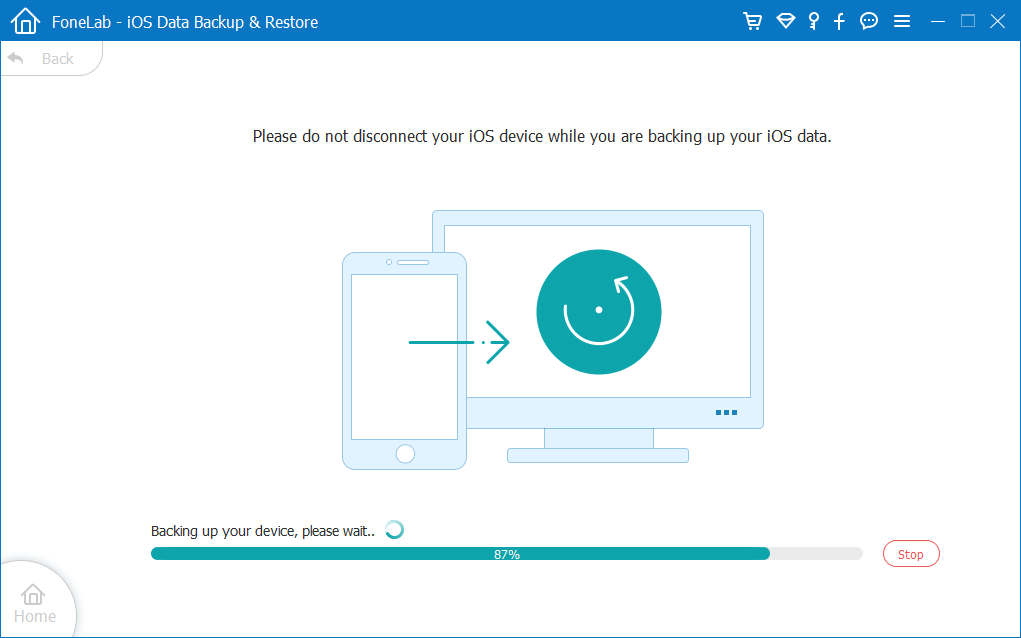1021x638 pixels.
Task: Click the three dots on monitor graphic
Action: (726, 412)
